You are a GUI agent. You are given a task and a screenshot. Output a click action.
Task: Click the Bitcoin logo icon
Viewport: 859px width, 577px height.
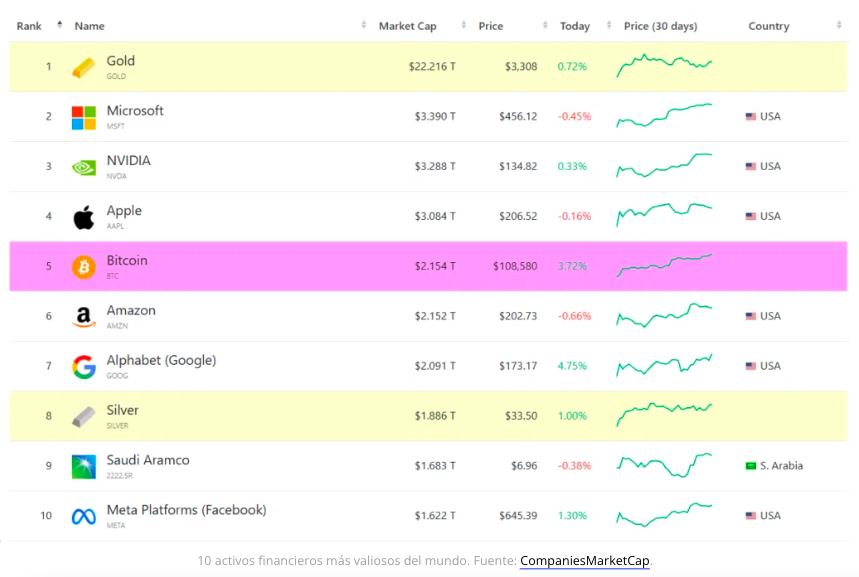(84, 267)
